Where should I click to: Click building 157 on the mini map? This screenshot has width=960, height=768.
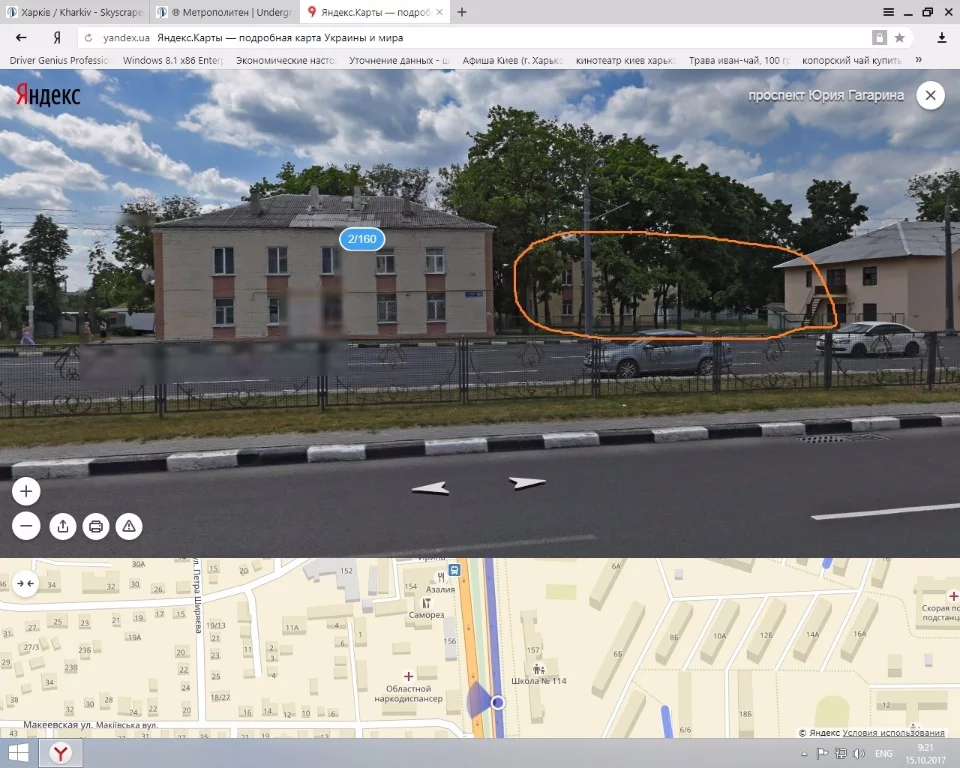click(x=533, y=650)
